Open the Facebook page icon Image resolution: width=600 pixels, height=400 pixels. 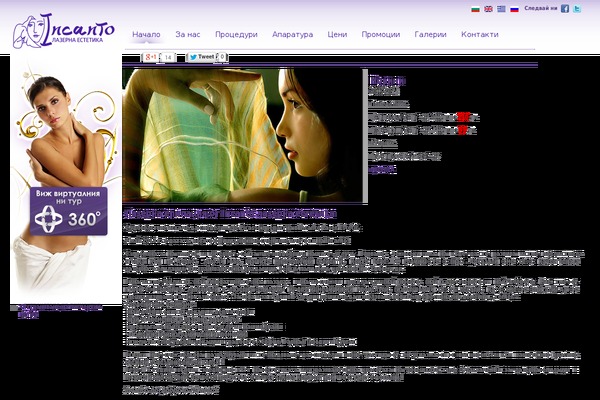point(565,8)
